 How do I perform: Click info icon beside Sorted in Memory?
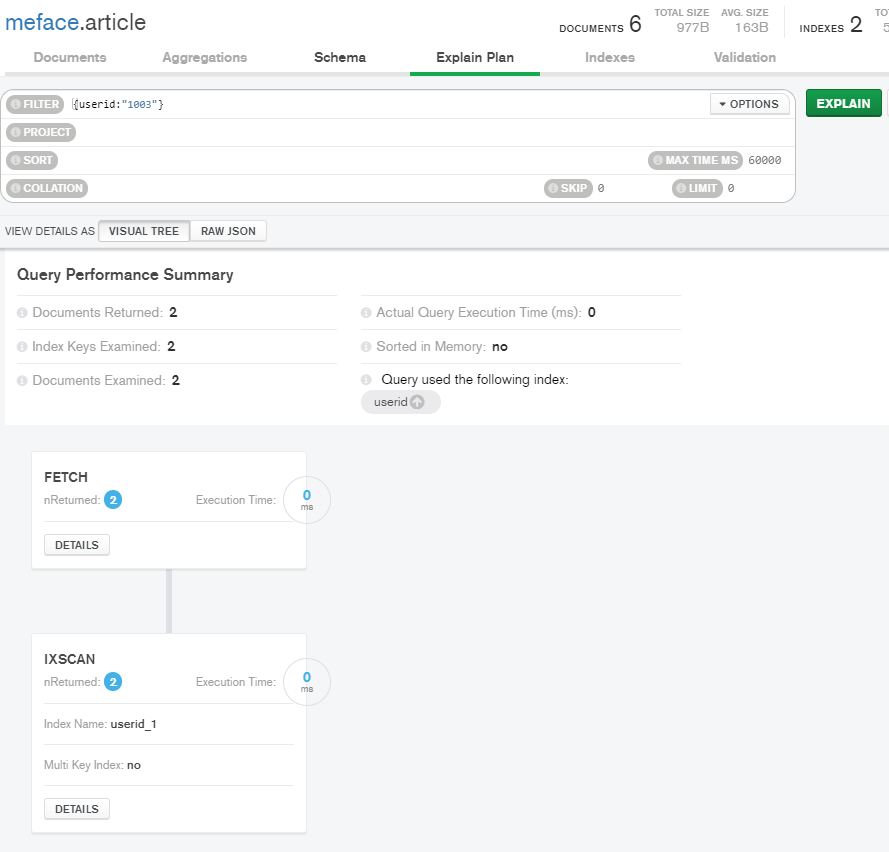coord(367,347)
